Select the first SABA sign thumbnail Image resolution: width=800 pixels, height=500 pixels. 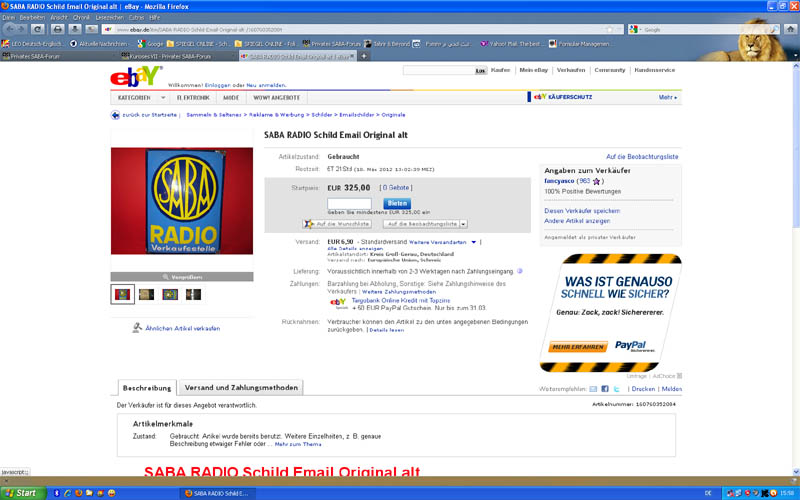click(x=122, y=294)
